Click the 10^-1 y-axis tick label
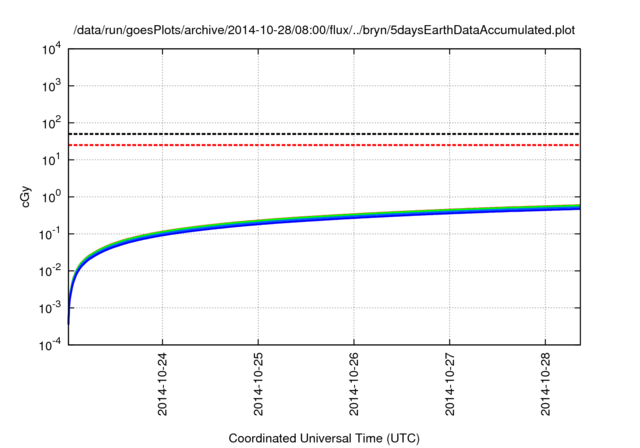This screenshot has height=448, width=640. (50, 234)
